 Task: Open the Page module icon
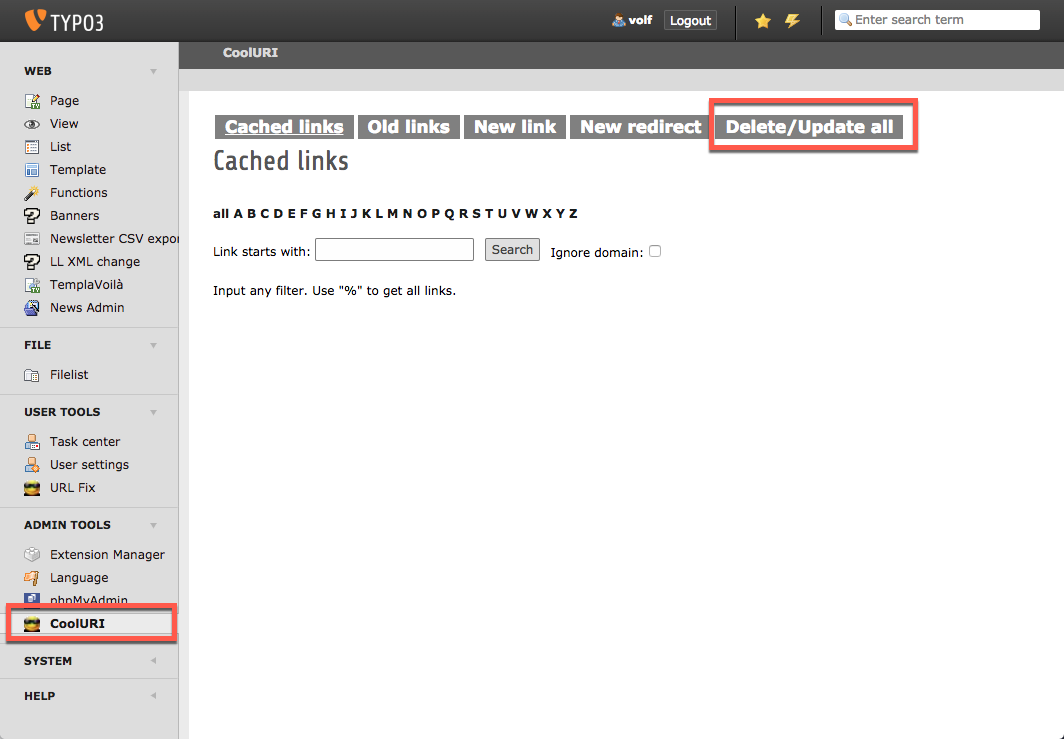point(32,101)
